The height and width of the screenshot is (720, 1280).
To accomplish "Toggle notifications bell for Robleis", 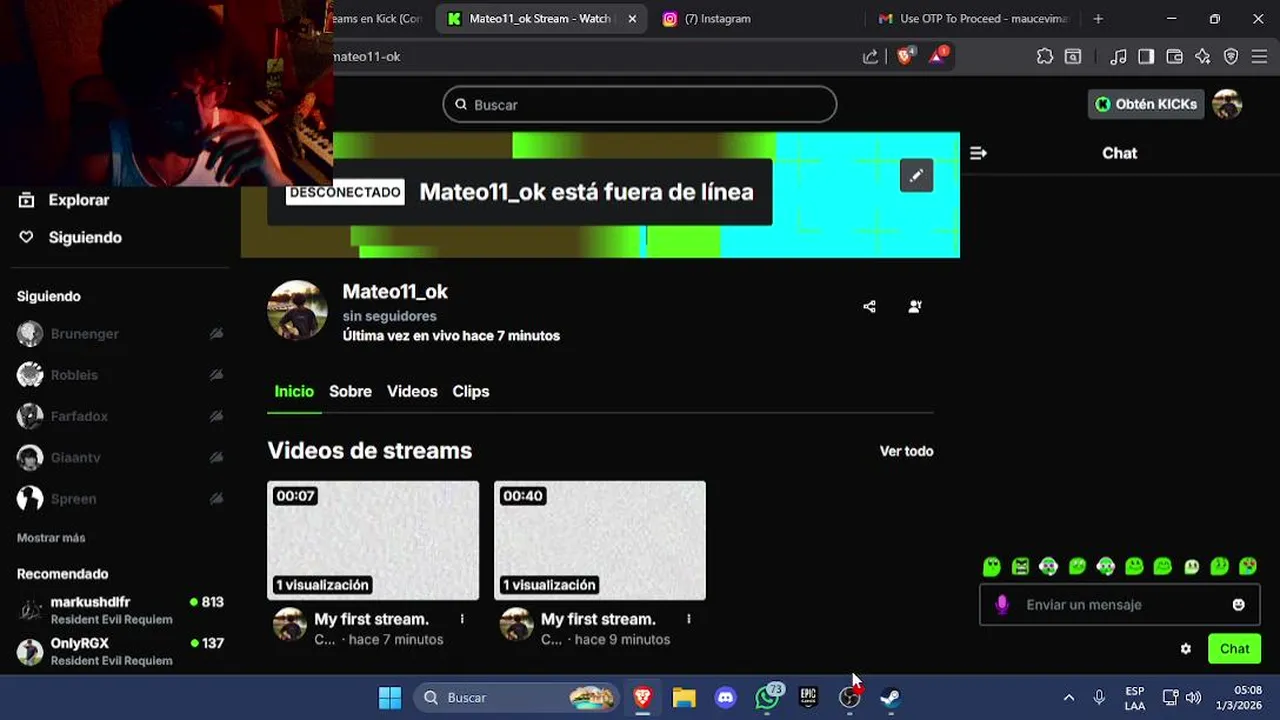I will (216, 375).
